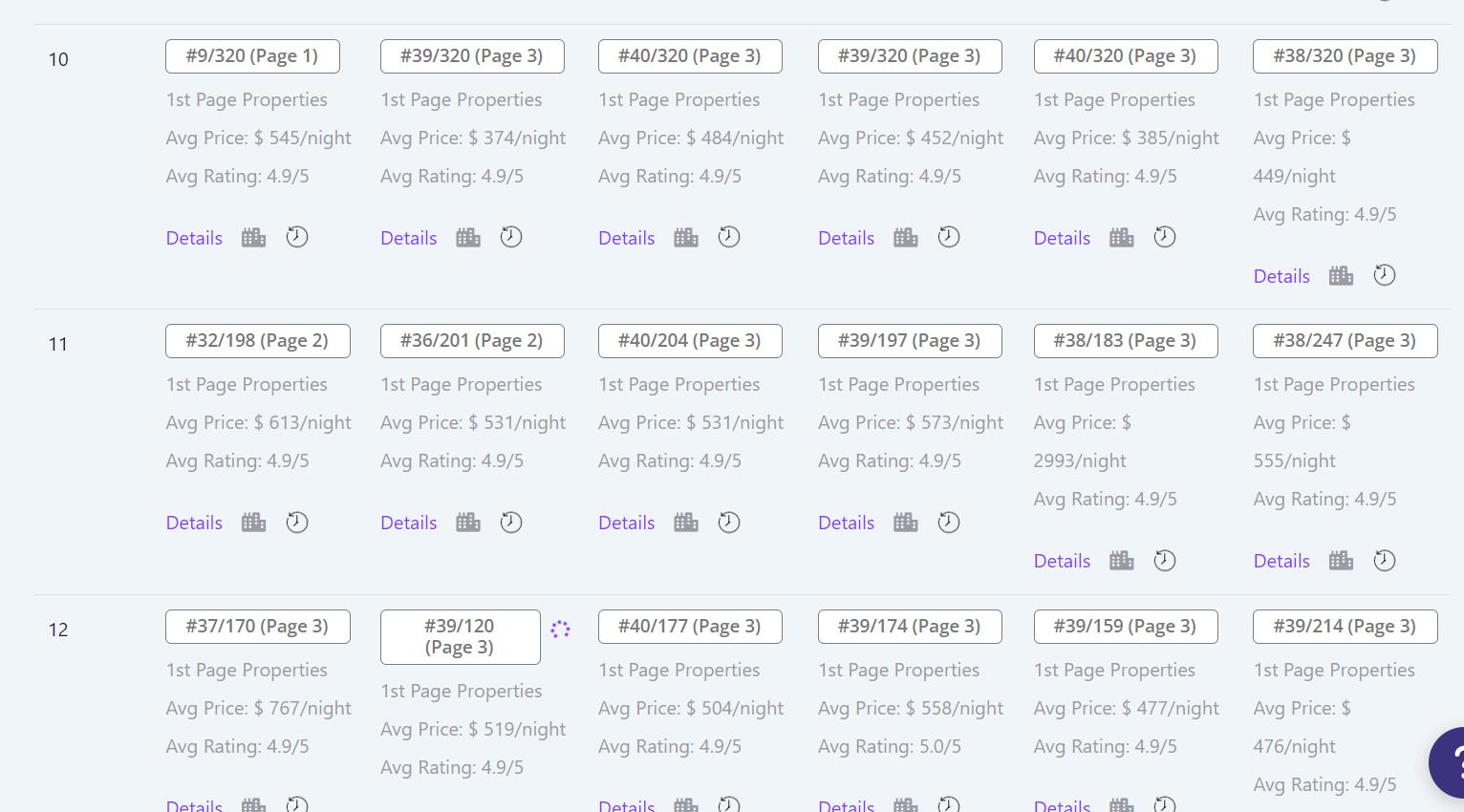The height and width of the screenshot is (812, 1464).
Task: Open the #36/201 (Page 2) rank badge
Action: click(x=472, y=340)
